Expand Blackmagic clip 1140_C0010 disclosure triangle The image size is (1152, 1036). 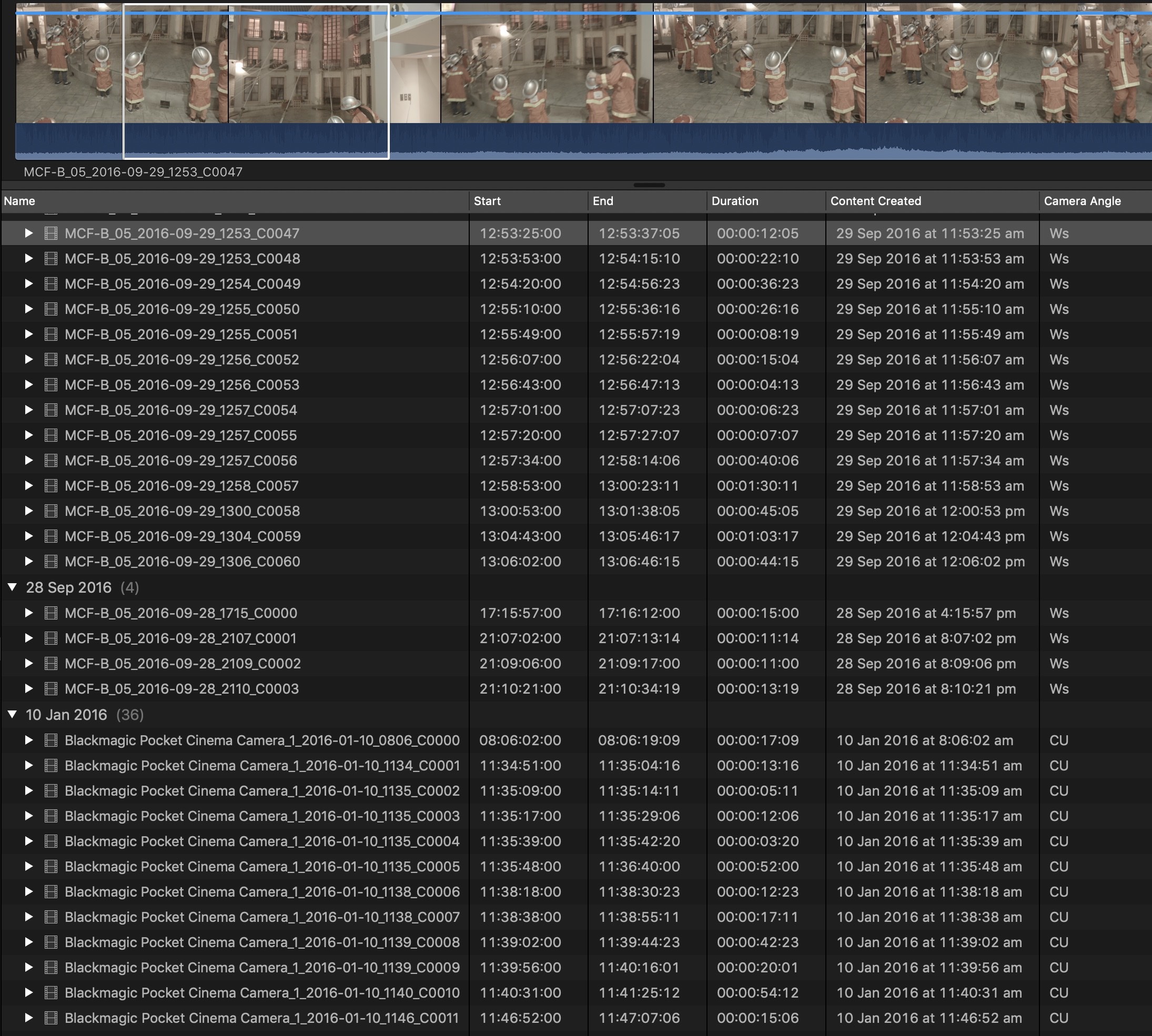point(28,993)
